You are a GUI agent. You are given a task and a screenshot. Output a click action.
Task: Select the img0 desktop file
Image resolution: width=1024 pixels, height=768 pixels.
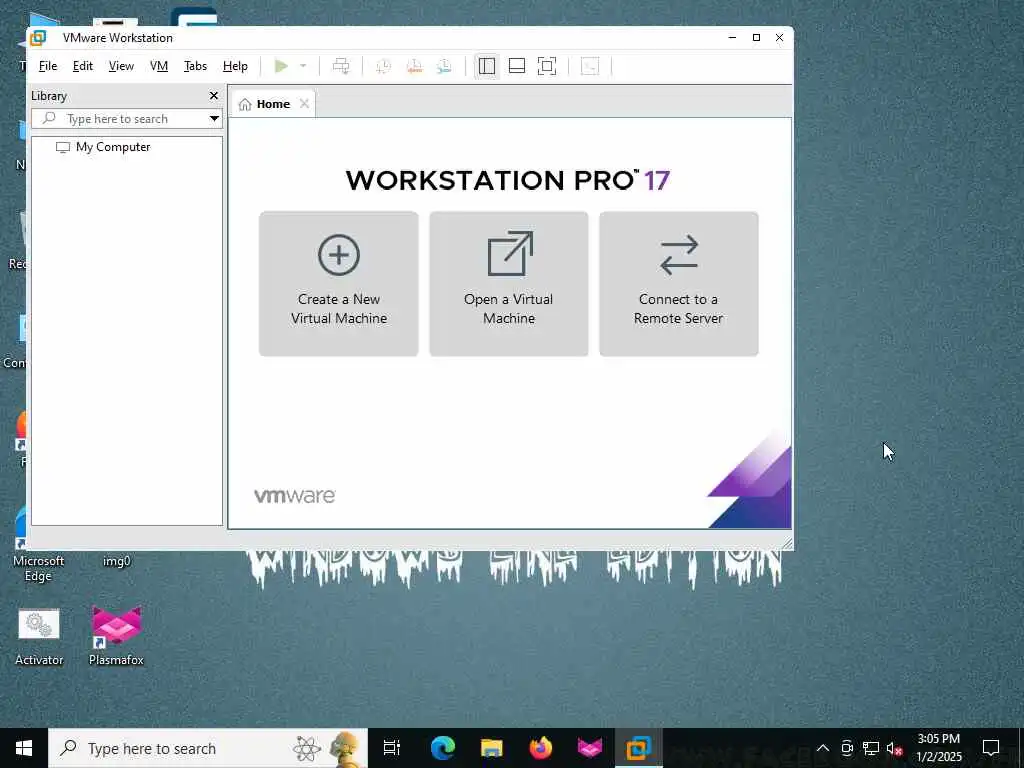[x=117, y=560]
